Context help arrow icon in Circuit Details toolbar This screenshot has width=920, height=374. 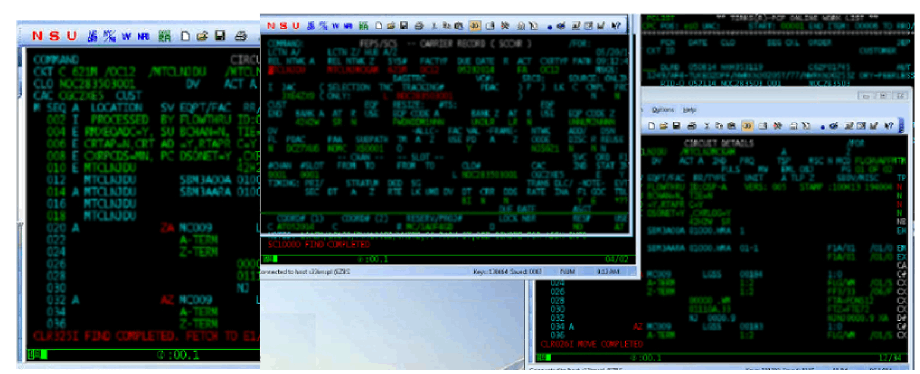(889, 126)
